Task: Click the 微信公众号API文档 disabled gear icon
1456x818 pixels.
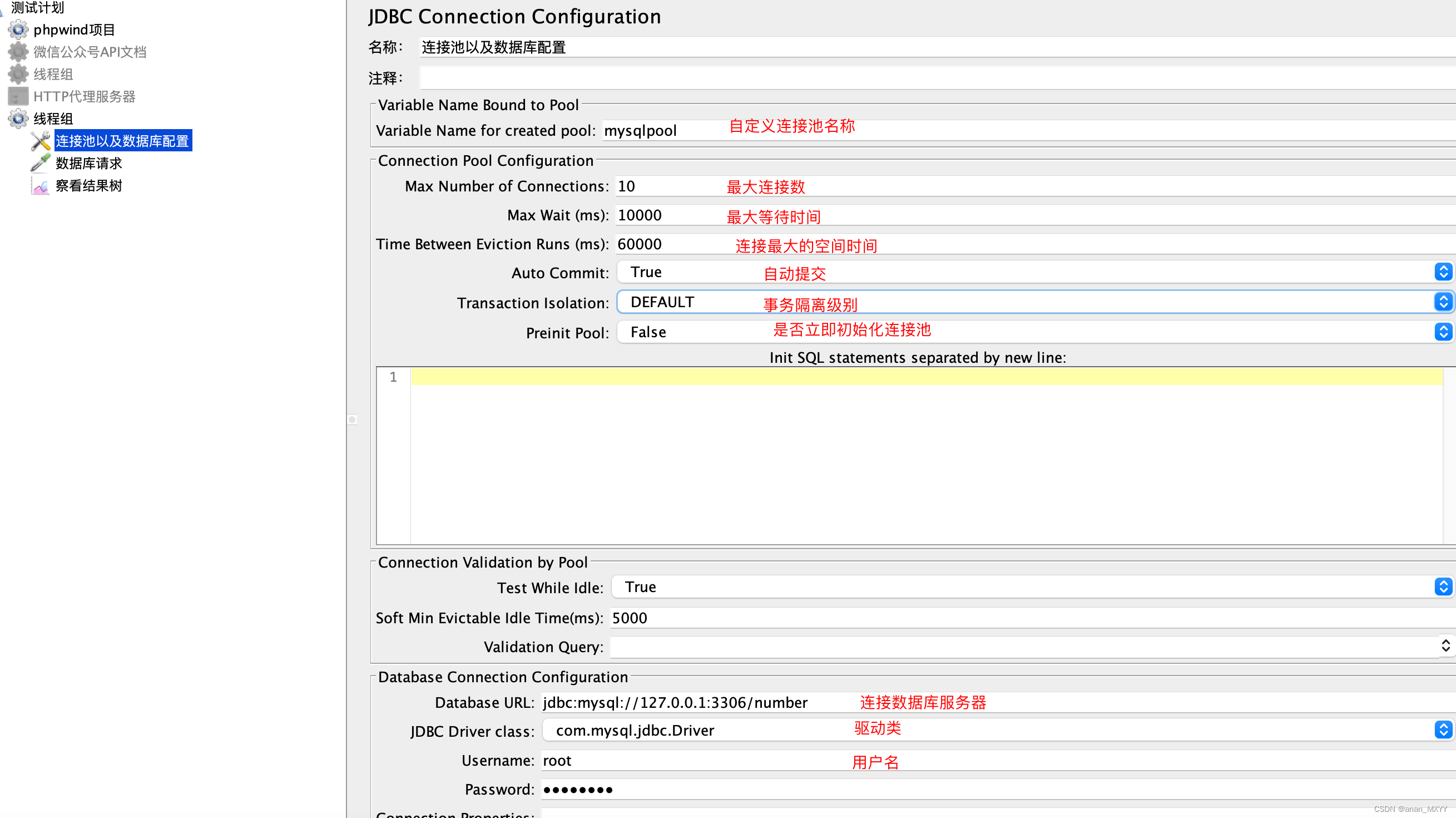Action: click(18, 52)
